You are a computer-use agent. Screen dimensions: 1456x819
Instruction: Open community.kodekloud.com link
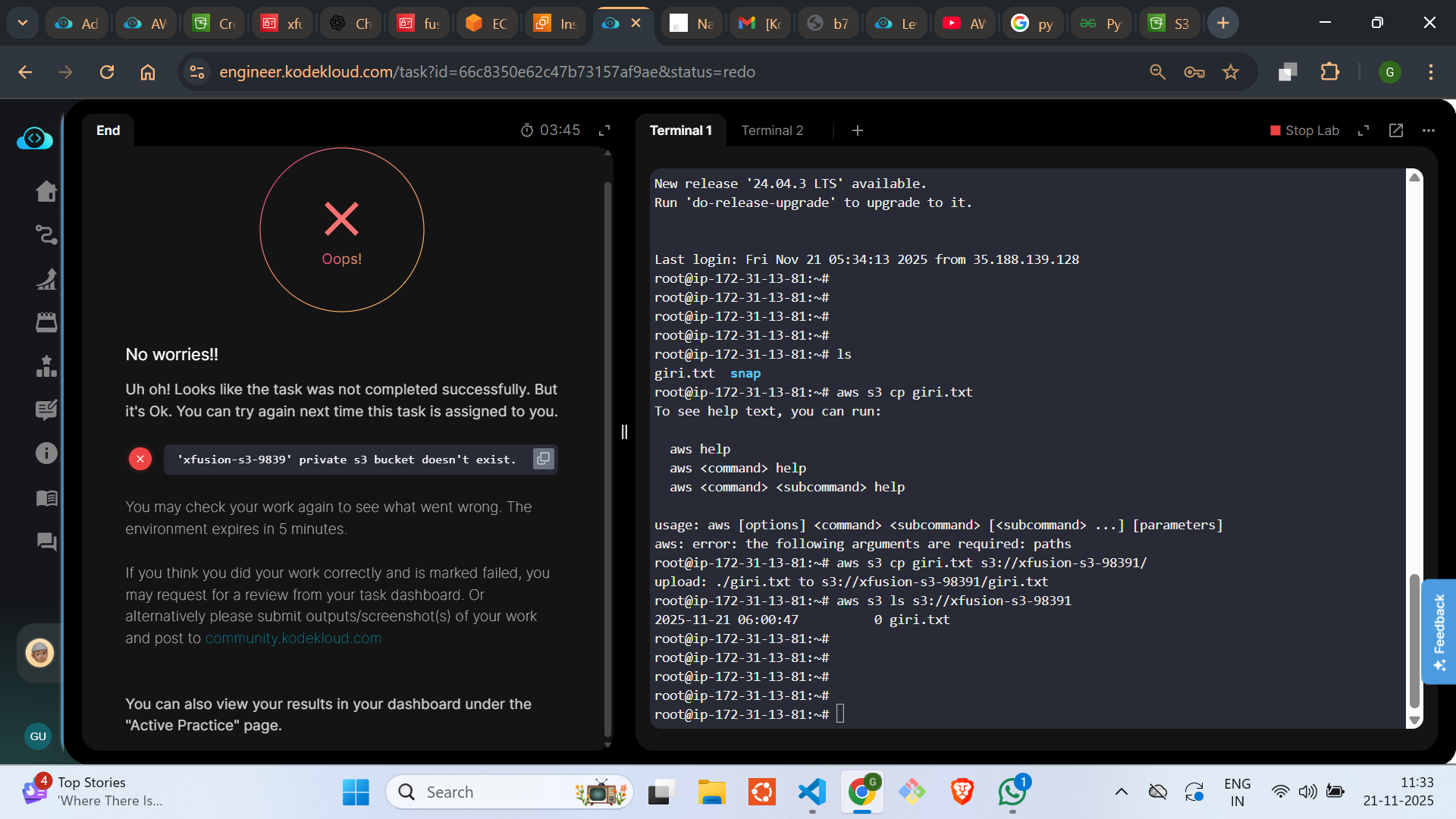coord(293,639)
